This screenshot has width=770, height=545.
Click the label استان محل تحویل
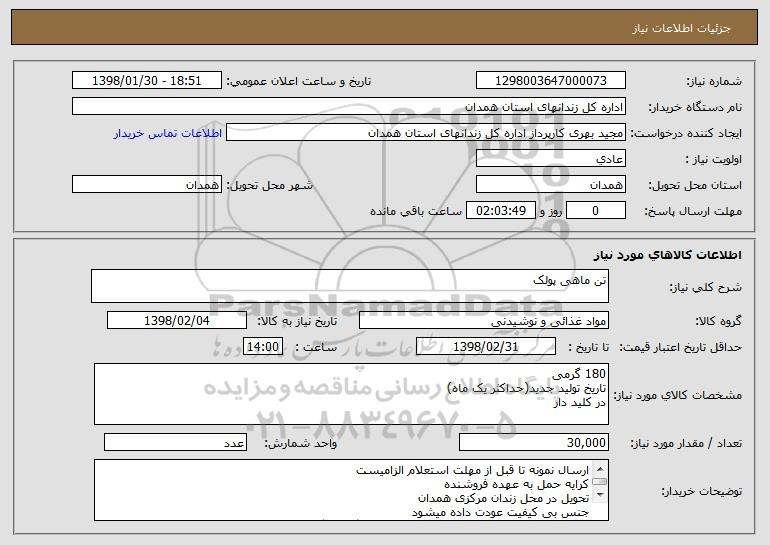[x=695, y=185]
